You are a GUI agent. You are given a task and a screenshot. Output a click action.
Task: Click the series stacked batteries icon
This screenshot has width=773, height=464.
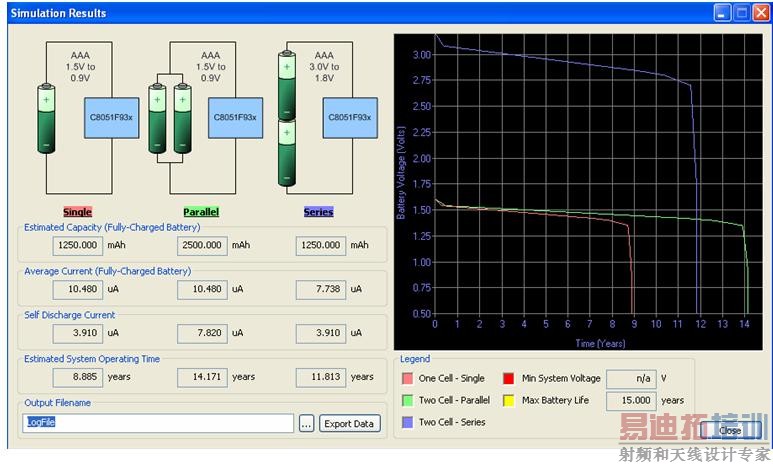pos(288,118)
